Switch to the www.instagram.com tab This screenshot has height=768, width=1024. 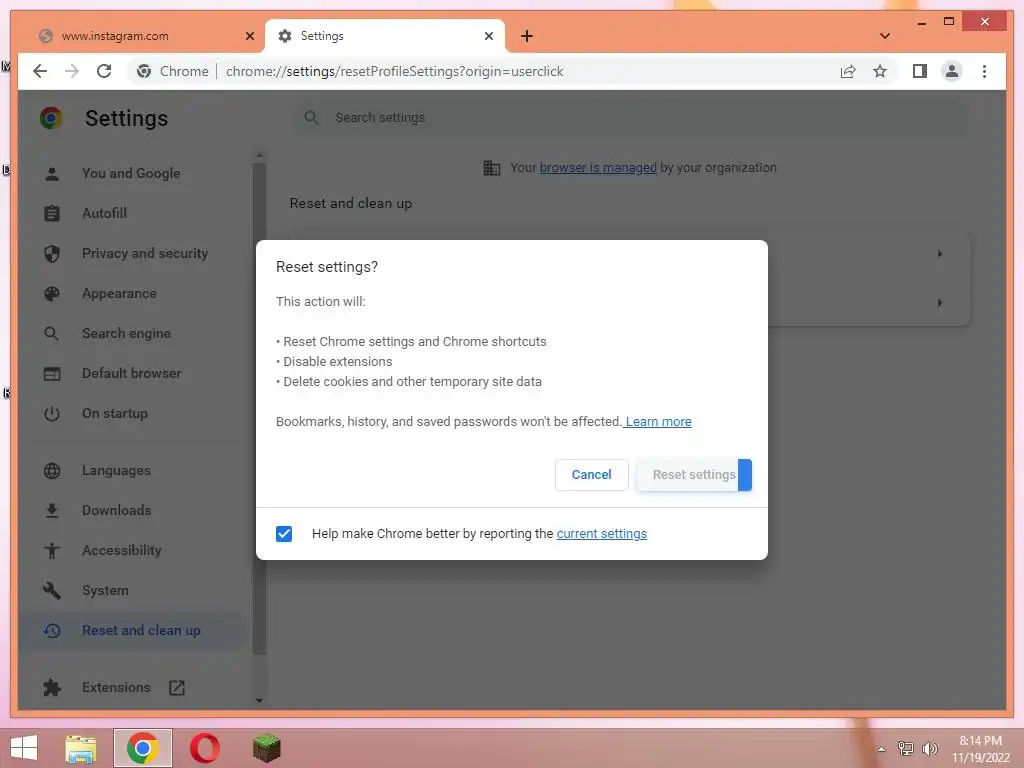(142, 36)
